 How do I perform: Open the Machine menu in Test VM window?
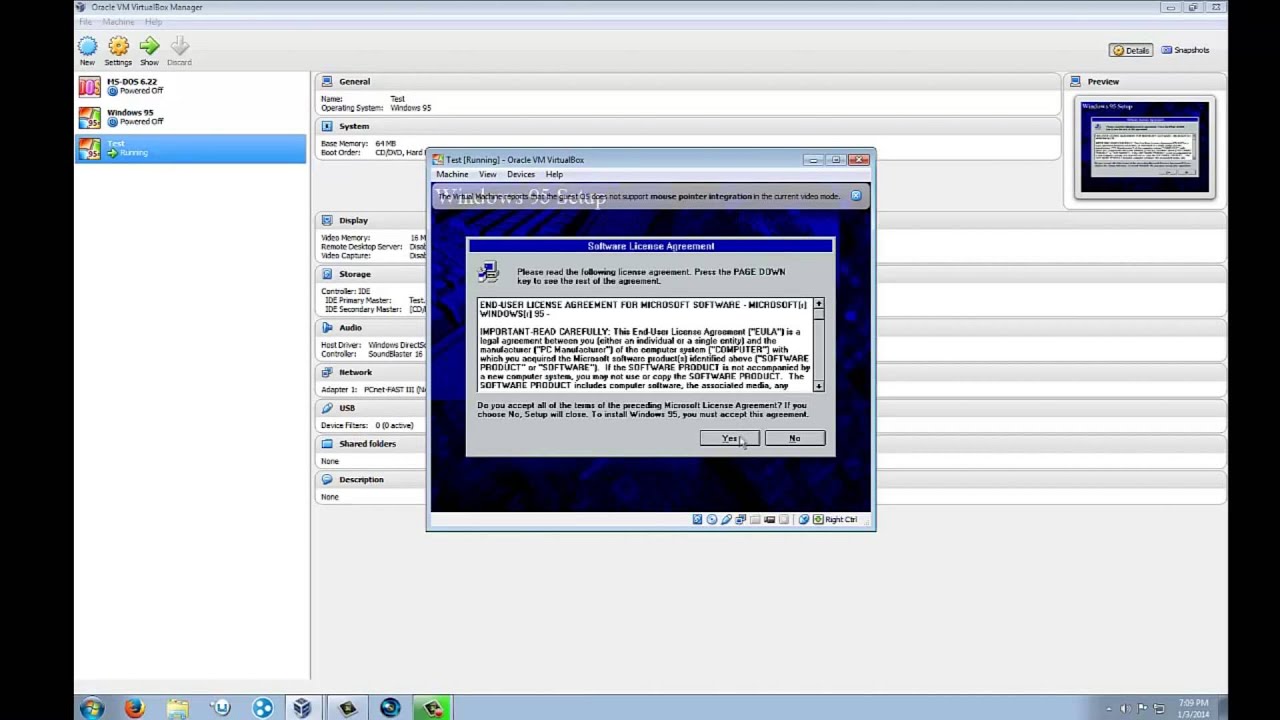click(452, 174)
